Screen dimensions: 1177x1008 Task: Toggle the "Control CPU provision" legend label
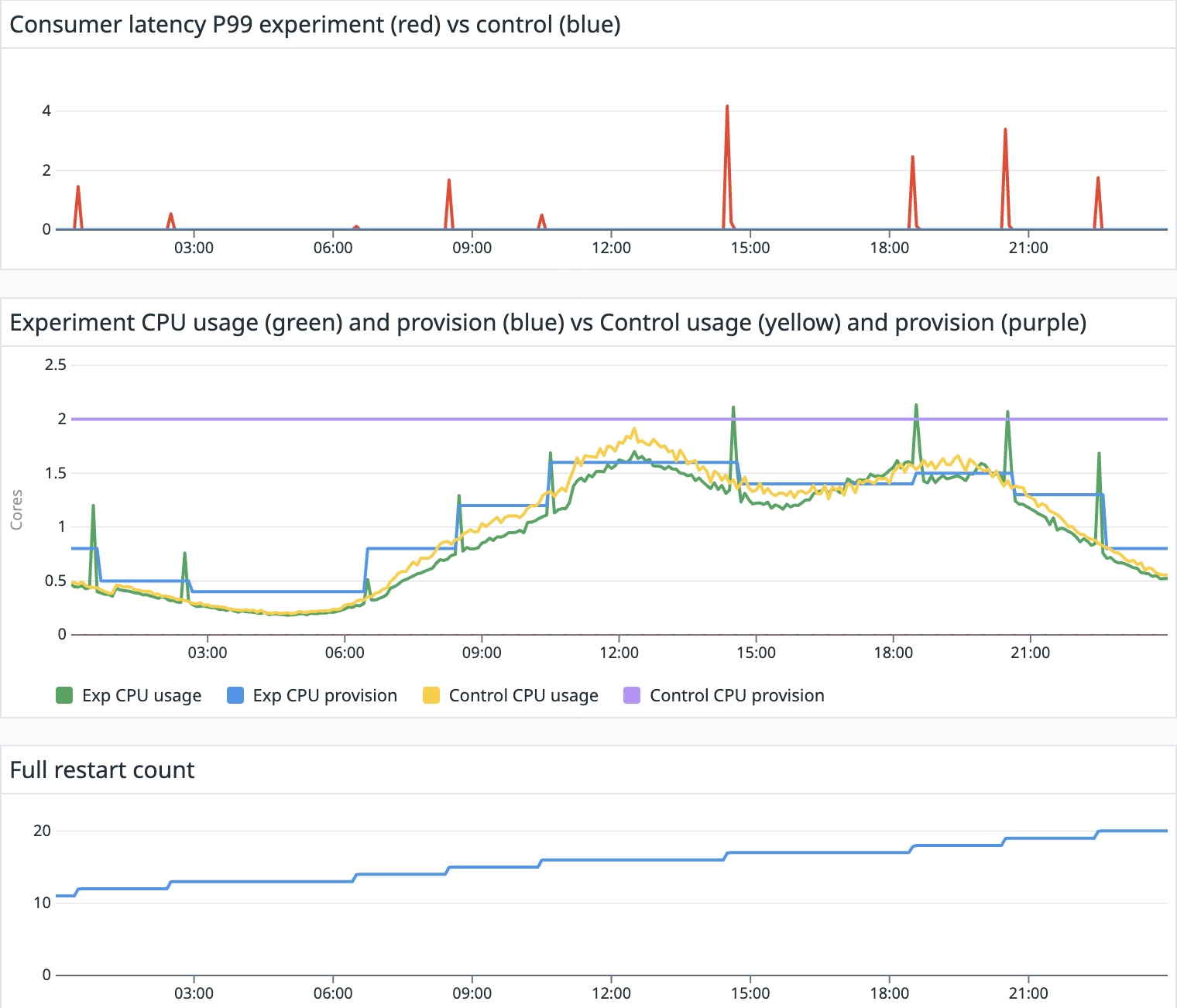736,695
